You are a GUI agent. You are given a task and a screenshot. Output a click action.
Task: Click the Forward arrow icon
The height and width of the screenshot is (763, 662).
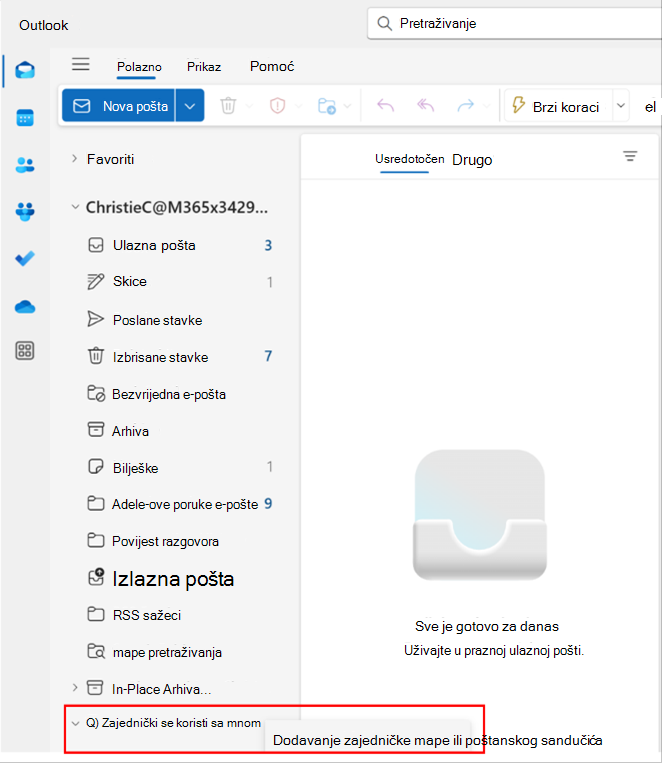(x=465, y=105)
